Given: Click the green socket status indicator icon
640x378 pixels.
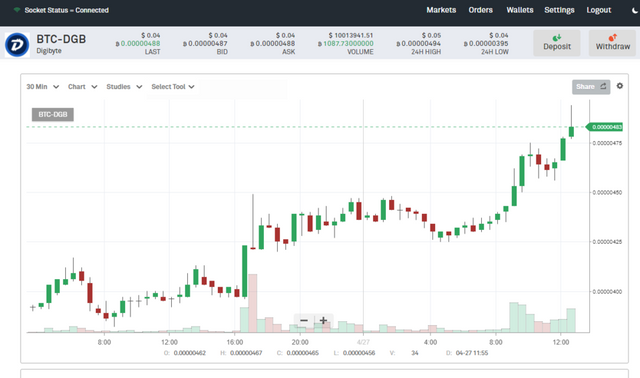Looking at the screenshot, I should [17, 10].
